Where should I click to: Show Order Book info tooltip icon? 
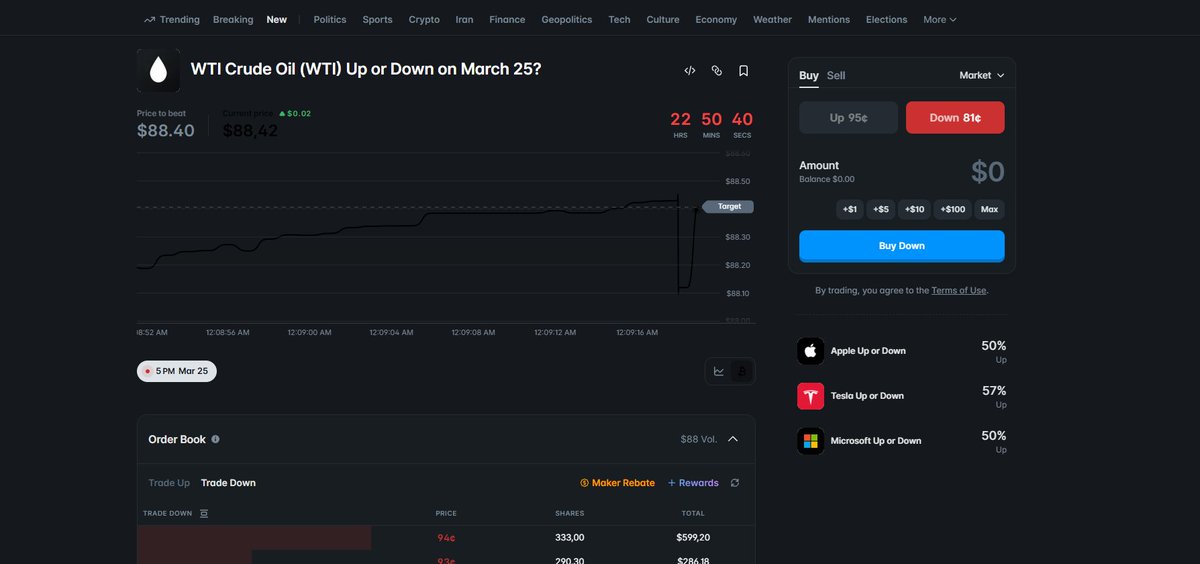[216, 439]
